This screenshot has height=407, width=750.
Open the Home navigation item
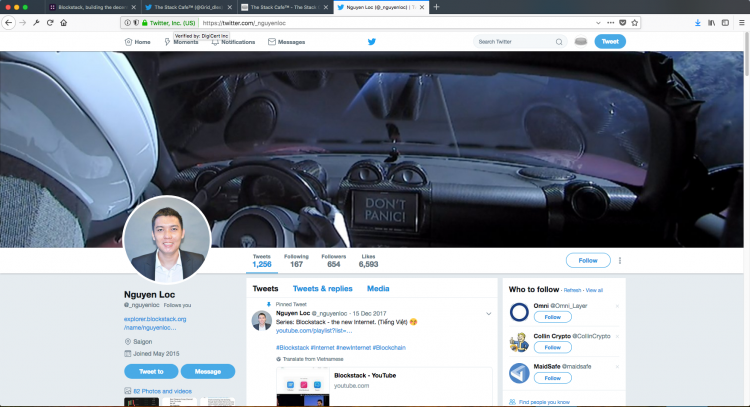click(x=137, y=42)
